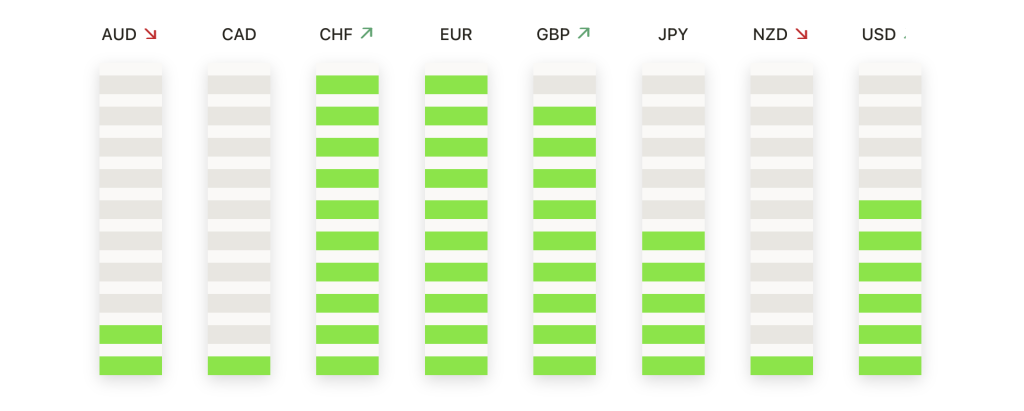Image resolution: width=1024 pixels, height=411 pixels.
Task: Click the topmost green bar in EUR meter
Action: click(456, 84)
